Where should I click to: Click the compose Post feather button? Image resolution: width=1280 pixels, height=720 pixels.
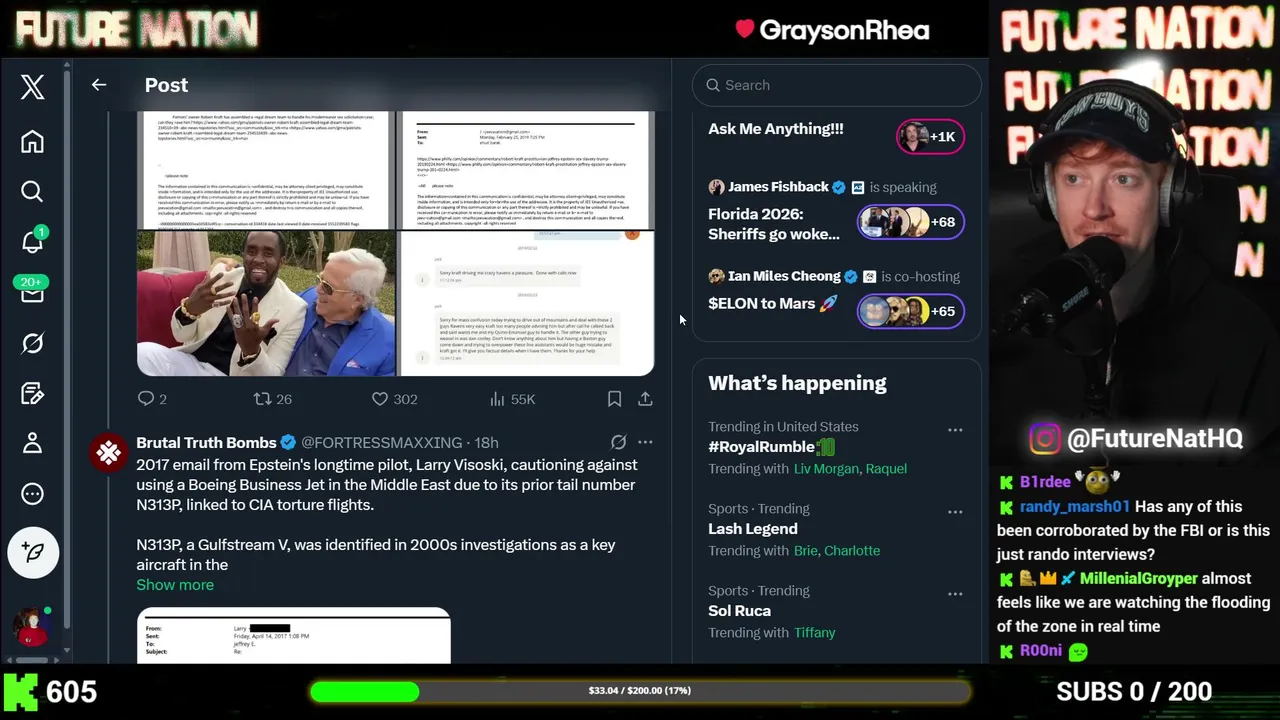[x=33, y=552]
